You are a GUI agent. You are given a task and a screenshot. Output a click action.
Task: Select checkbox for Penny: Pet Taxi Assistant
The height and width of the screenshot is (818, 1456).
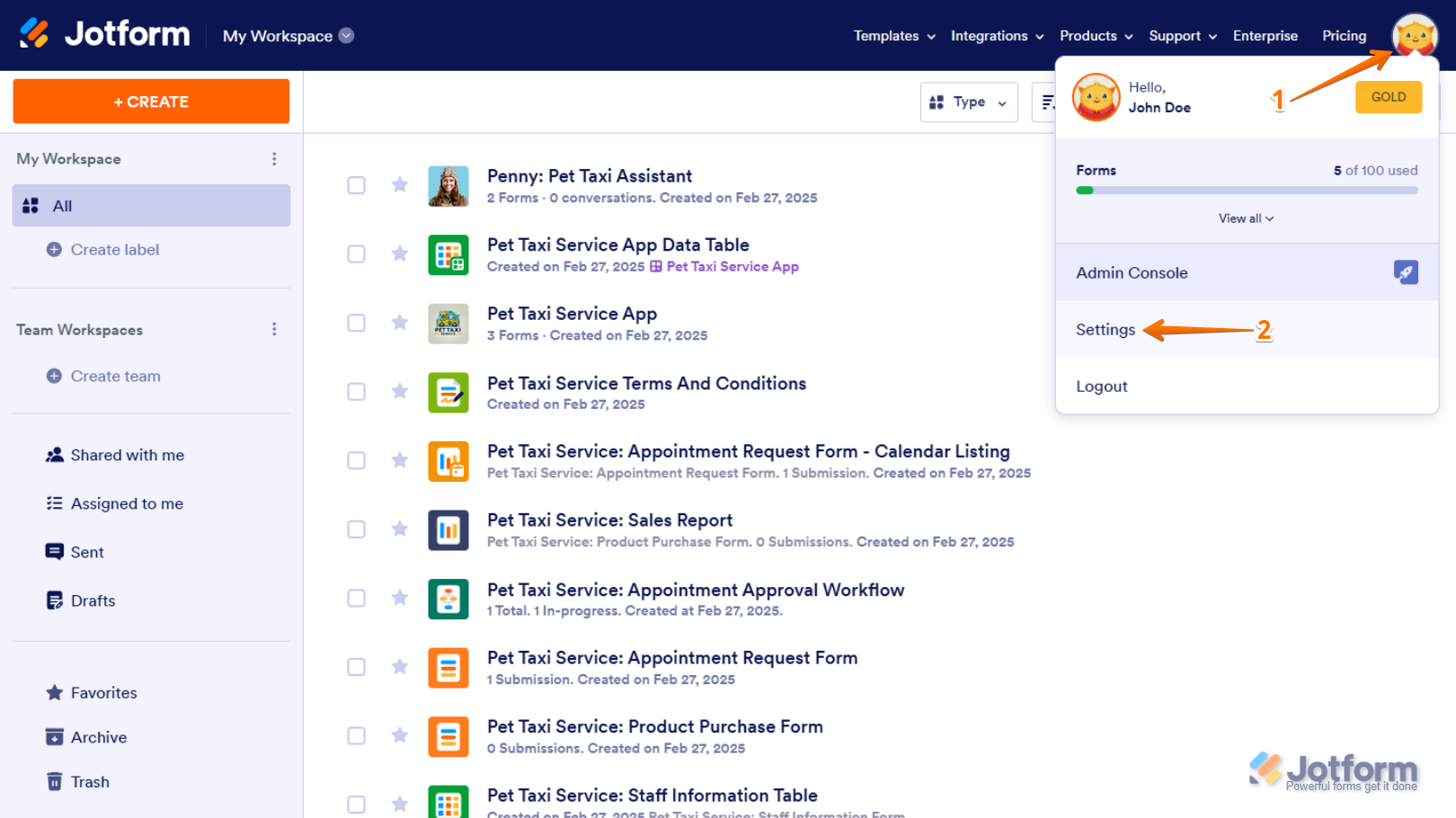357,185
